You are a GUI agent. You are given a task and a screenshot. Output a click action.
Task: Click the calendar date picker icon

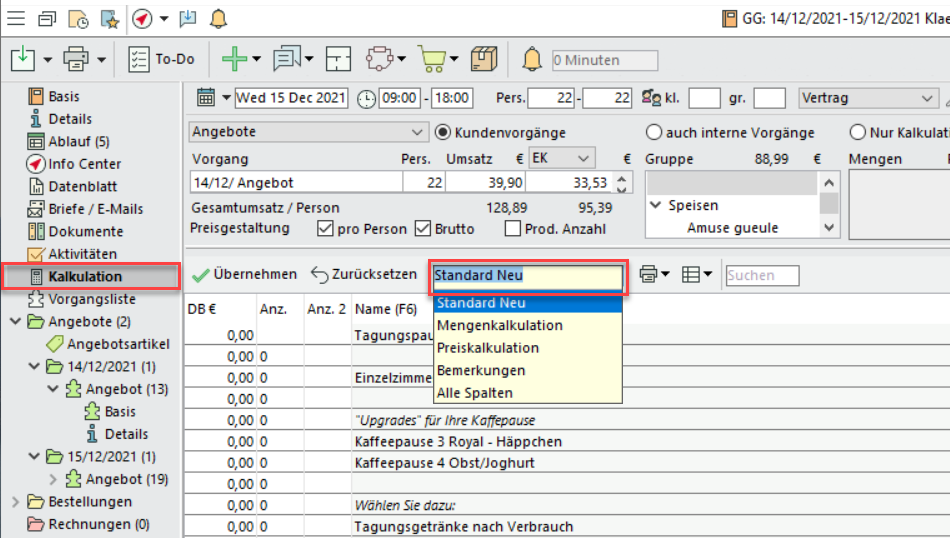(205, 98)
